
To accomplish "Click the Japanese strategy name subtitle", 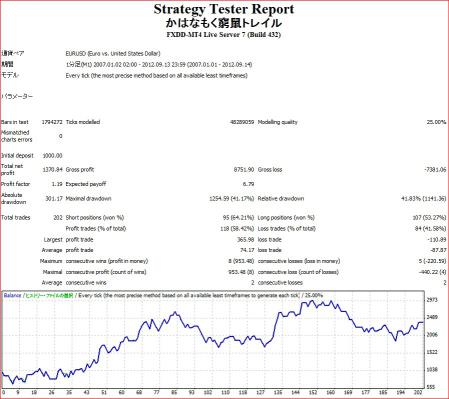I will (224, 23).
